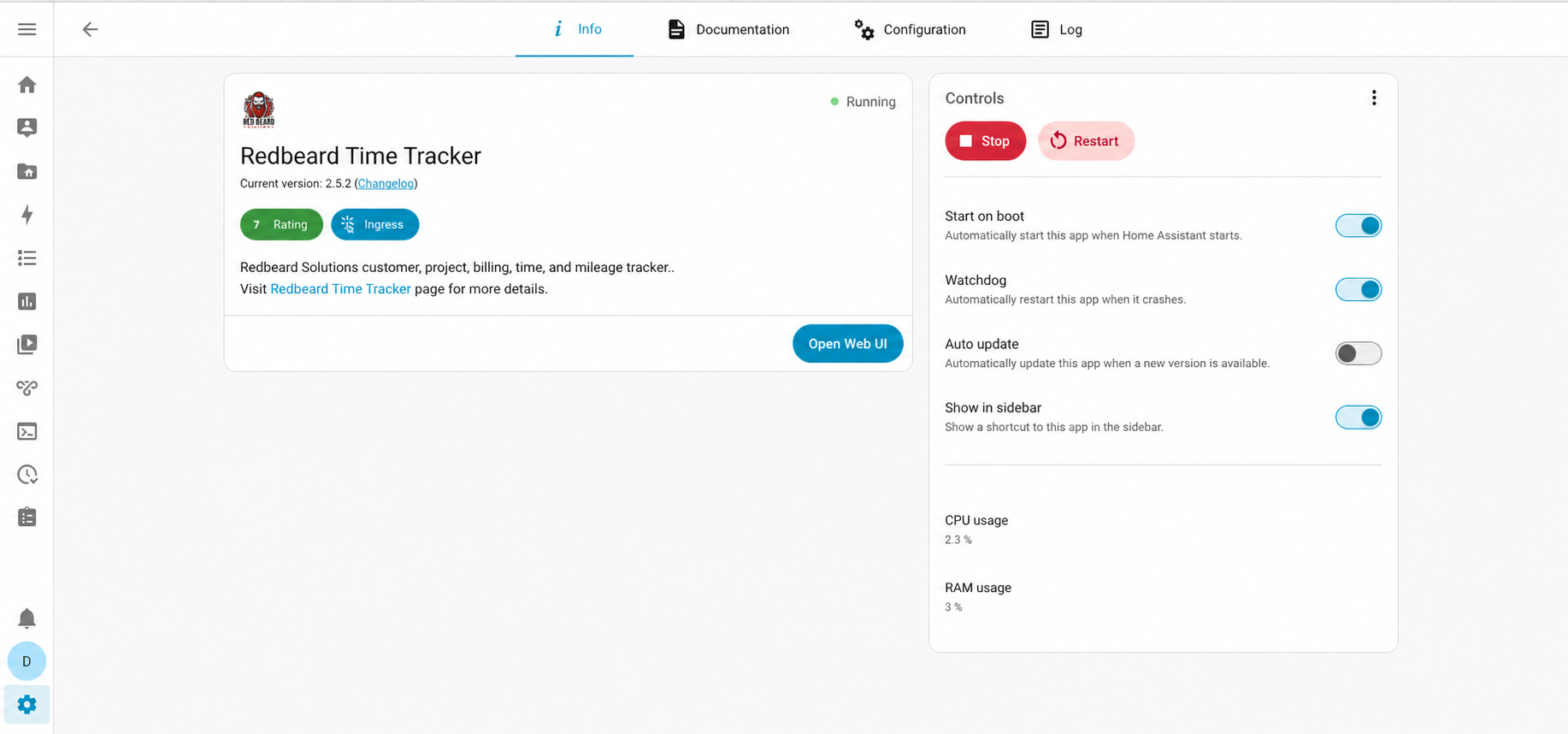Screen dimensions: 1568x734
Task: Click the Redbeard Time Tracker heading
Action: 360,156
